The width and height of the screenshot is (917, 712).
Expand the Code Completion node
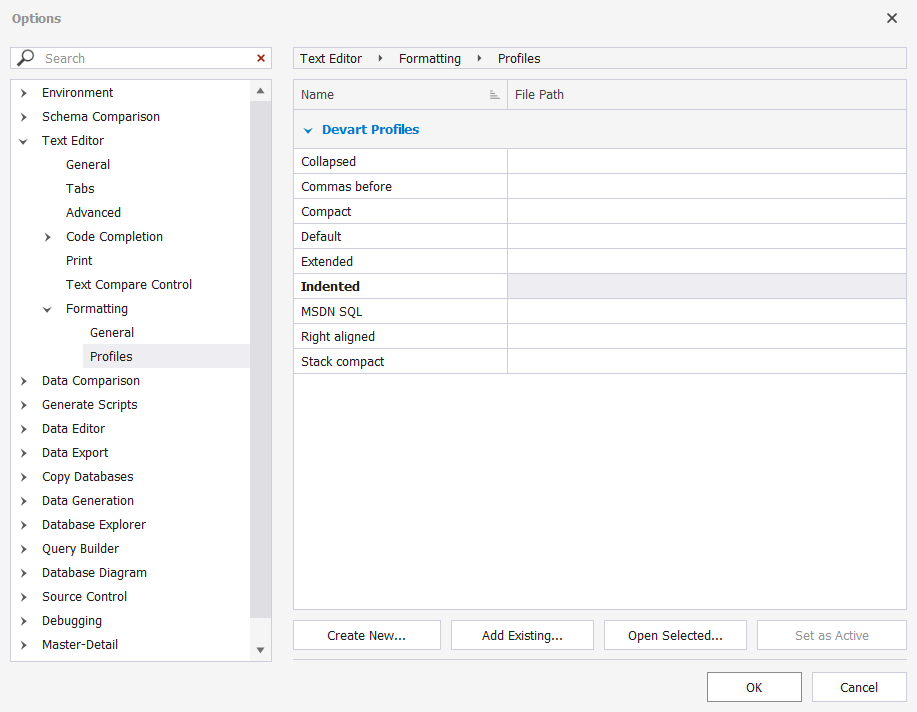click(x=46, y=236)
